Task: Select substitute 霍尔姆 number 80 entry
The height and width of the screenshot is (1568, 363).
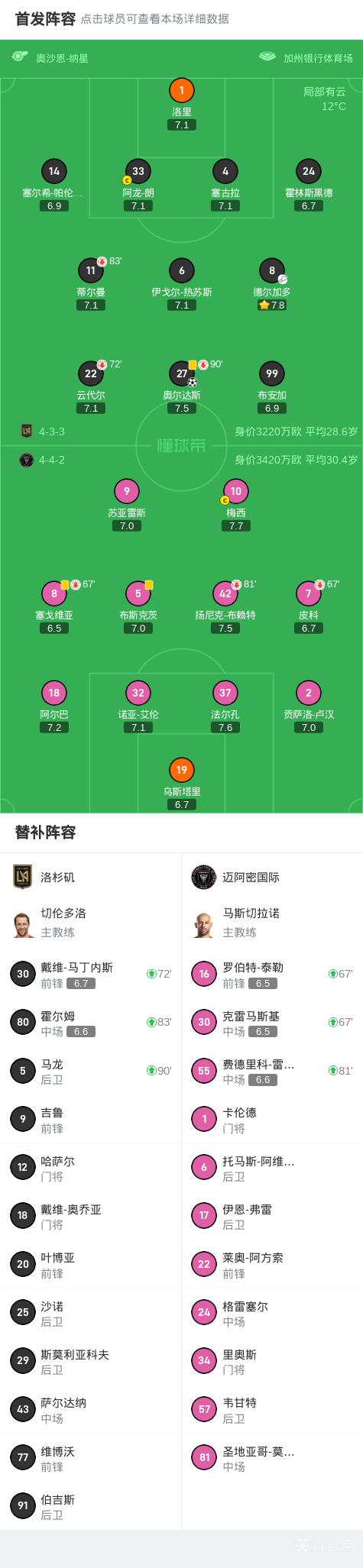Action: (91, 1022)
